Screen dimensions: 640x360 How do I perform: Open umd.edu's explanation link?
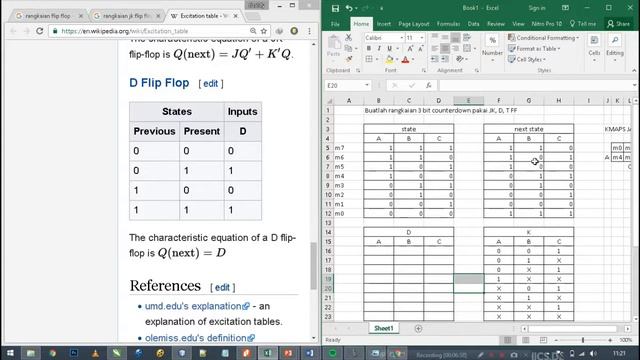197,306
